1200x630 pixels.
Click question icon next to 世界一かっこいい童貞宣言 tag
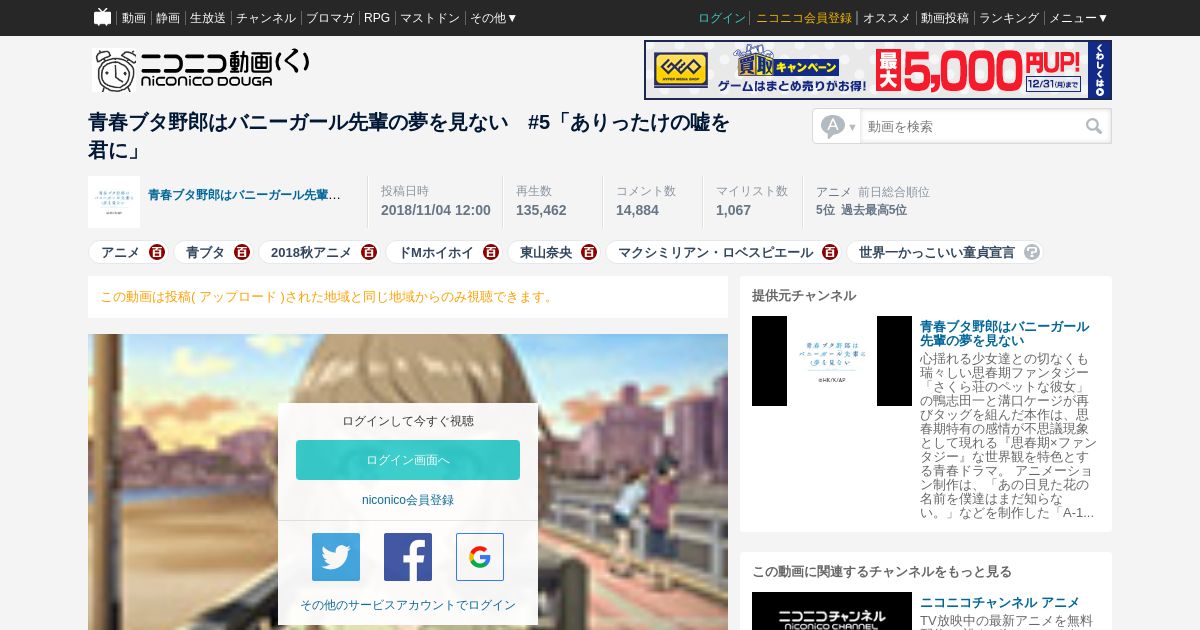coord(1032,252)
